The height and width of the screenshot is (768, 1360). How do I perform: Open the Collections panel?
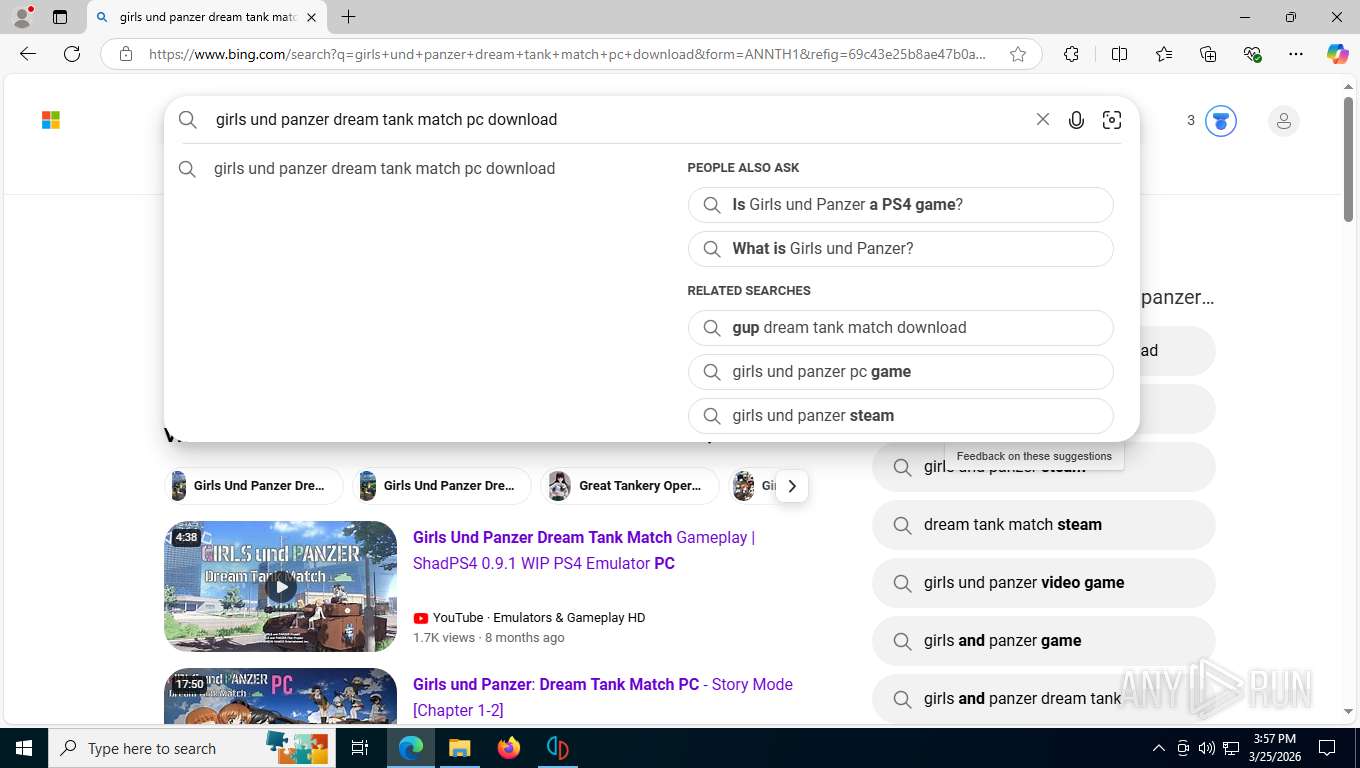tap(1208, 54)
